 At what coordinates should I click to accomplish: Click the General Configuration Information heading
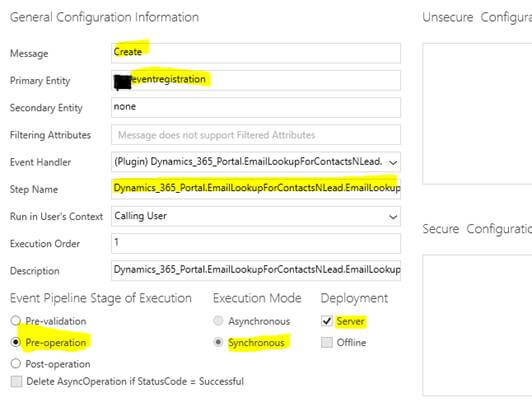pos(104,17)
